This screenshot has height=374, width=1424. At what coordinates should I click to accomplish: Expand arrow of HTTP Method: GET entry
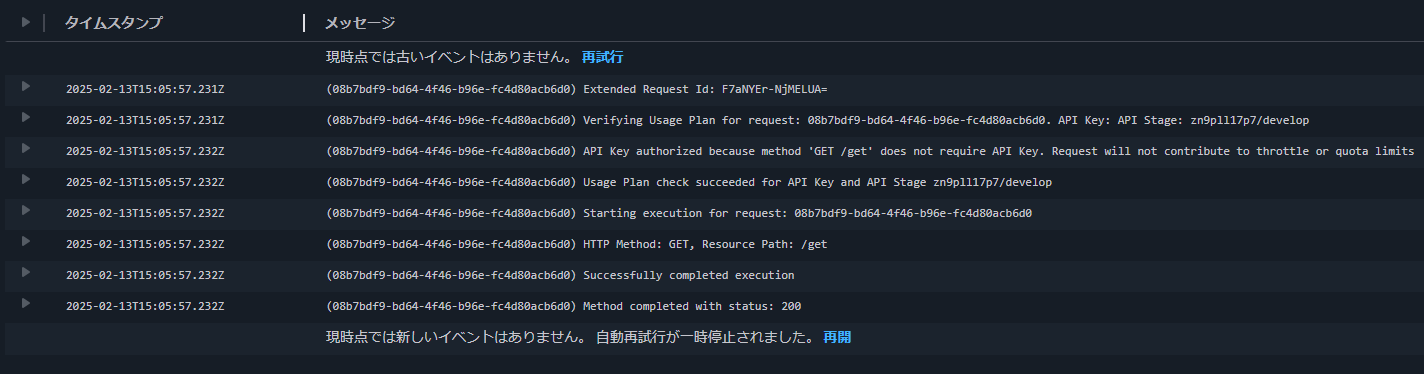coord(26,241)
